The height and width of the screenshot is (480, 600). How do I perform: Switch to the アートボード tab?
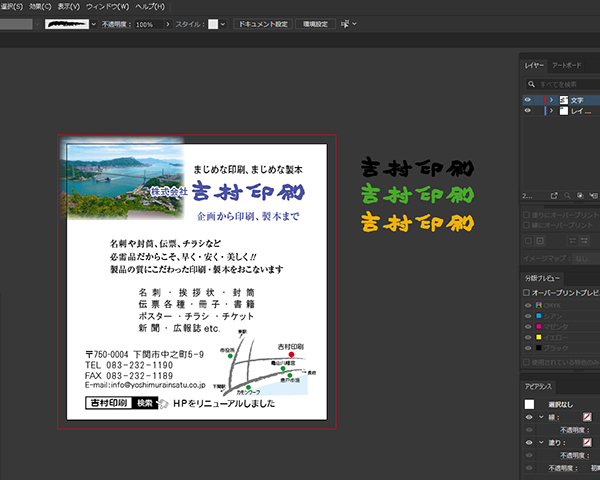click(566, 65)
